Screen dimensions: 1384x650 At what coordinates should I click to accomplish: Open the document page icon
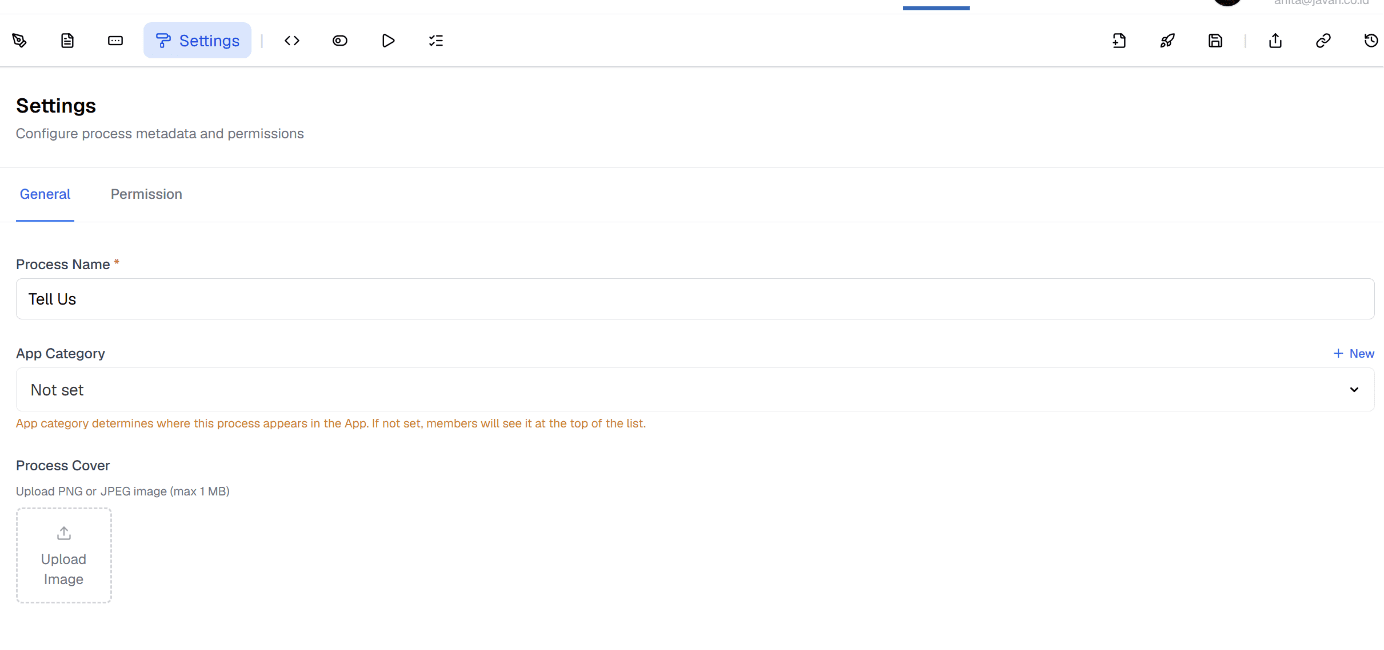tap(67, 41)
